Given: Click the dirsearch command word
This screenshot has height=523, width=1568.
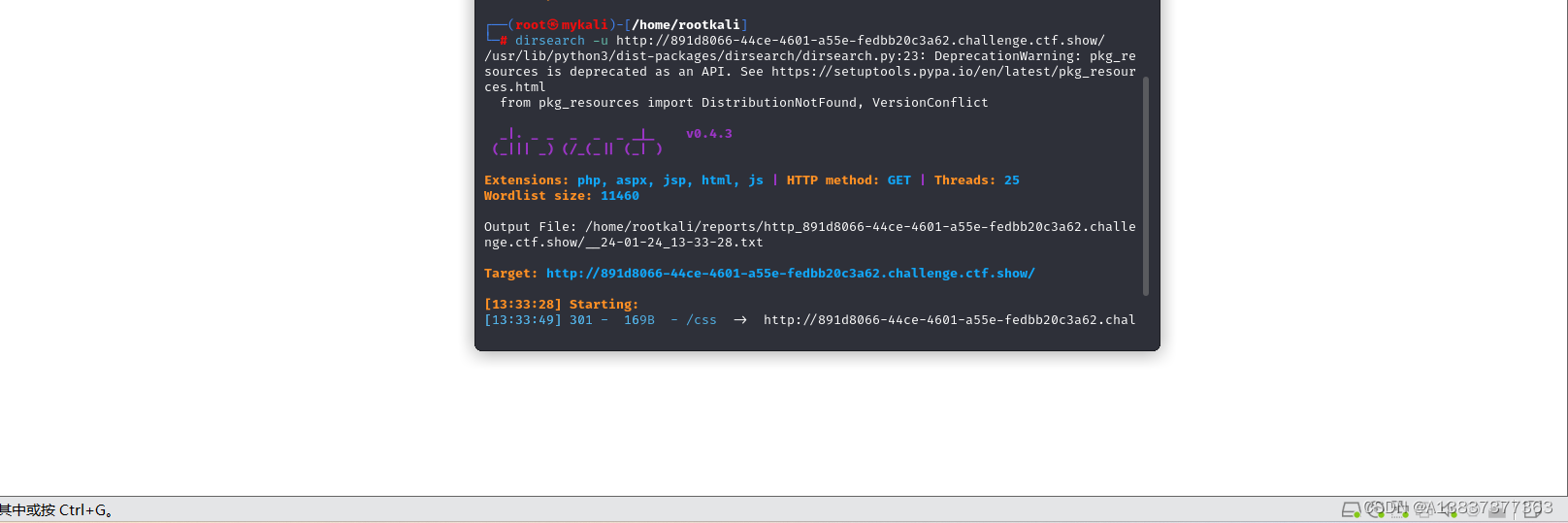Looking at the screenshot, I should click(x=550, y=40).
